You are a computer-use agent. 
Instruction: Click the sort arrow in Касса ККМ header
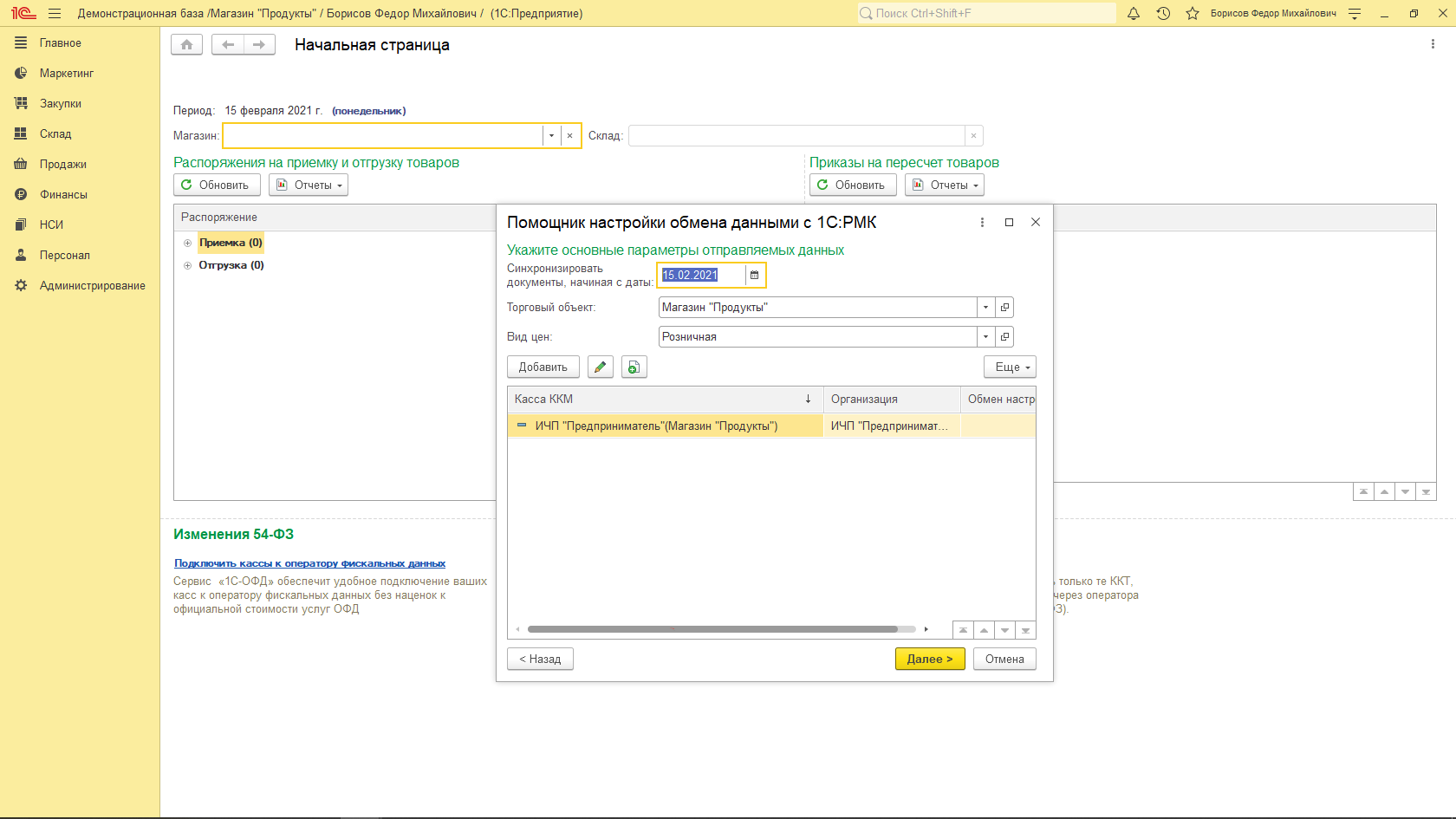pos(808,399)
